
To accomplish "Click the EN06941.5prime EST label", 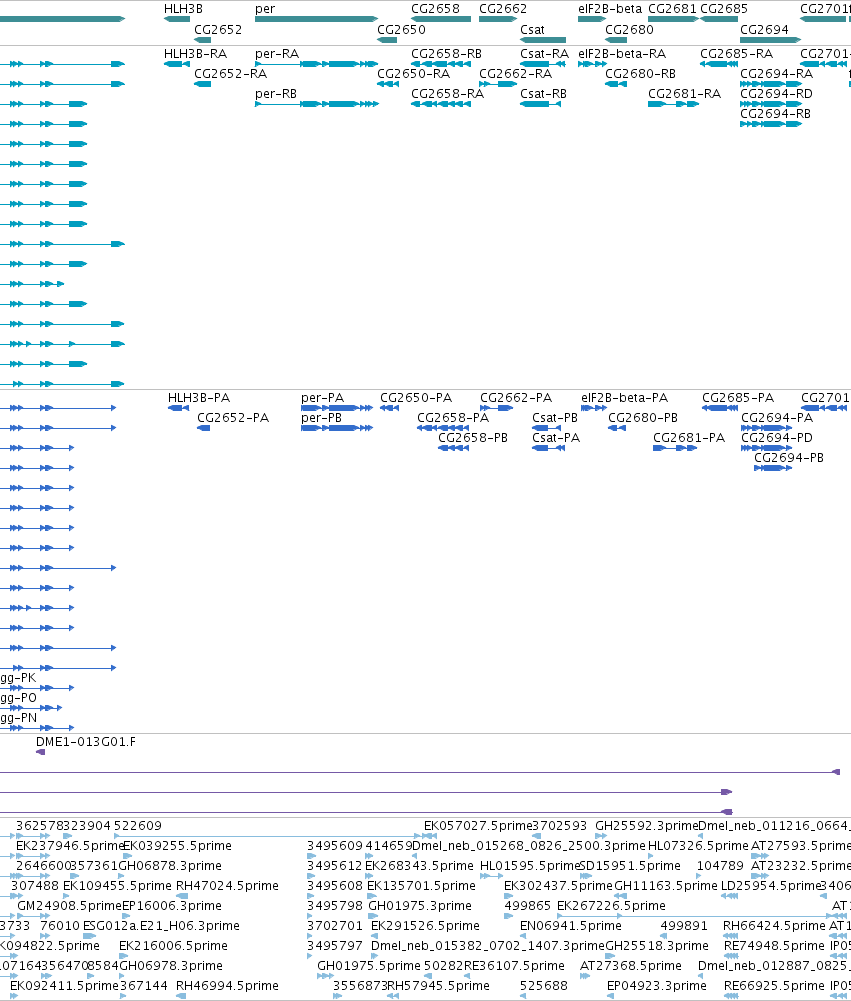I will [571, 926].
